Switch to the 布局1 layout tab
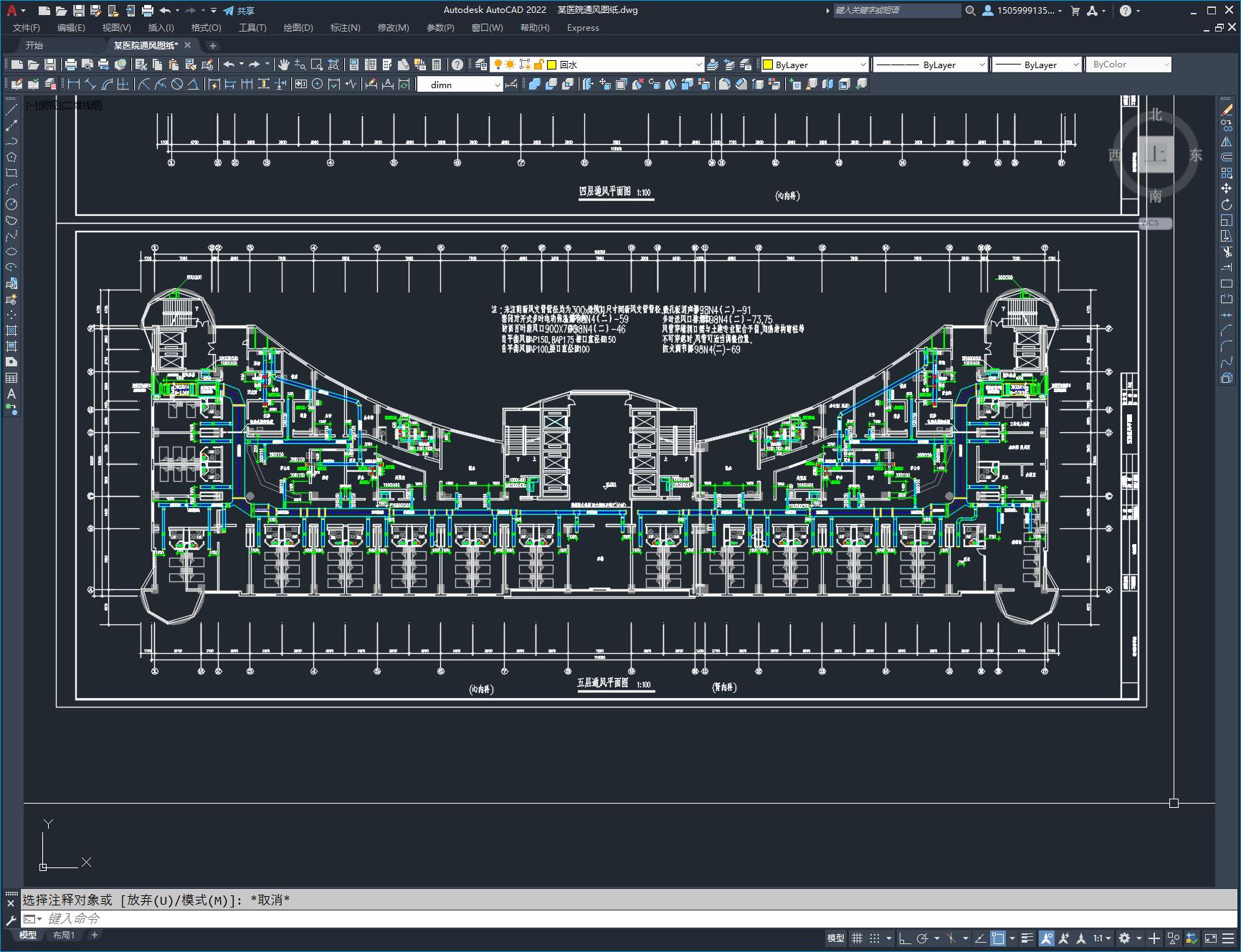Image resolution: width=1241 pixels, height=952 pixels. click(64, 935)
